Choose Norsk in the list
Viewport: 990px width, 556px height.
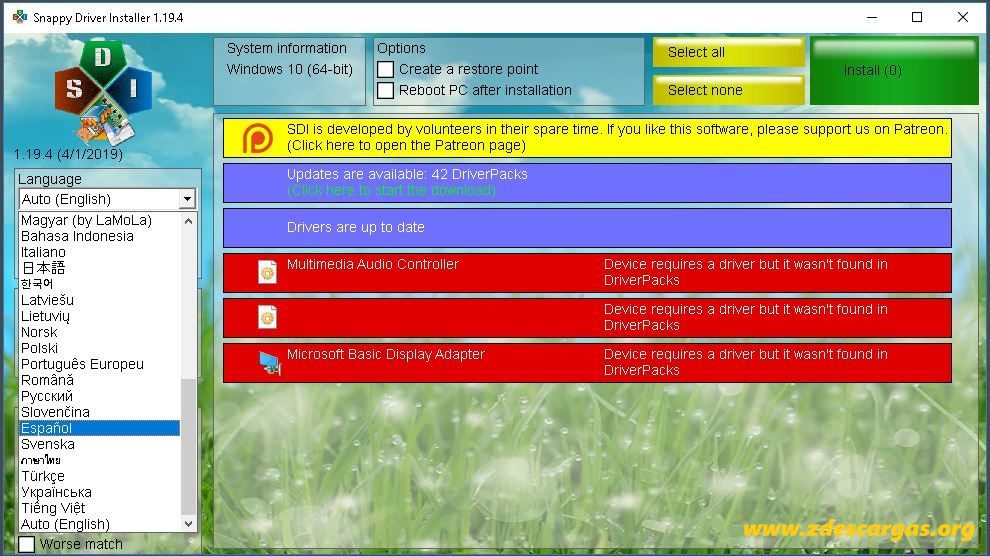pos(100,332)
